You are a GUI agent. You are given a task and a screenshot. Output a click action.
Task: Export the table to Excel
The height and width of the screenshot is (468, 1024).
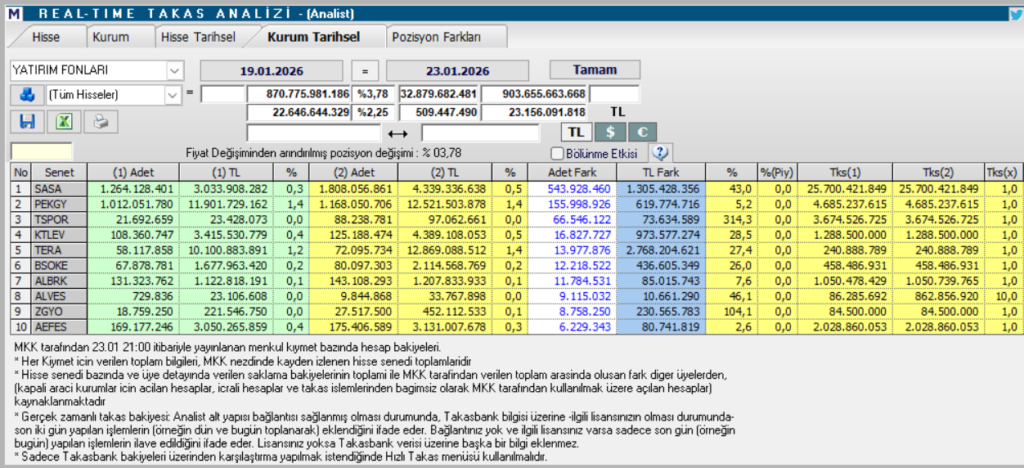64,121
